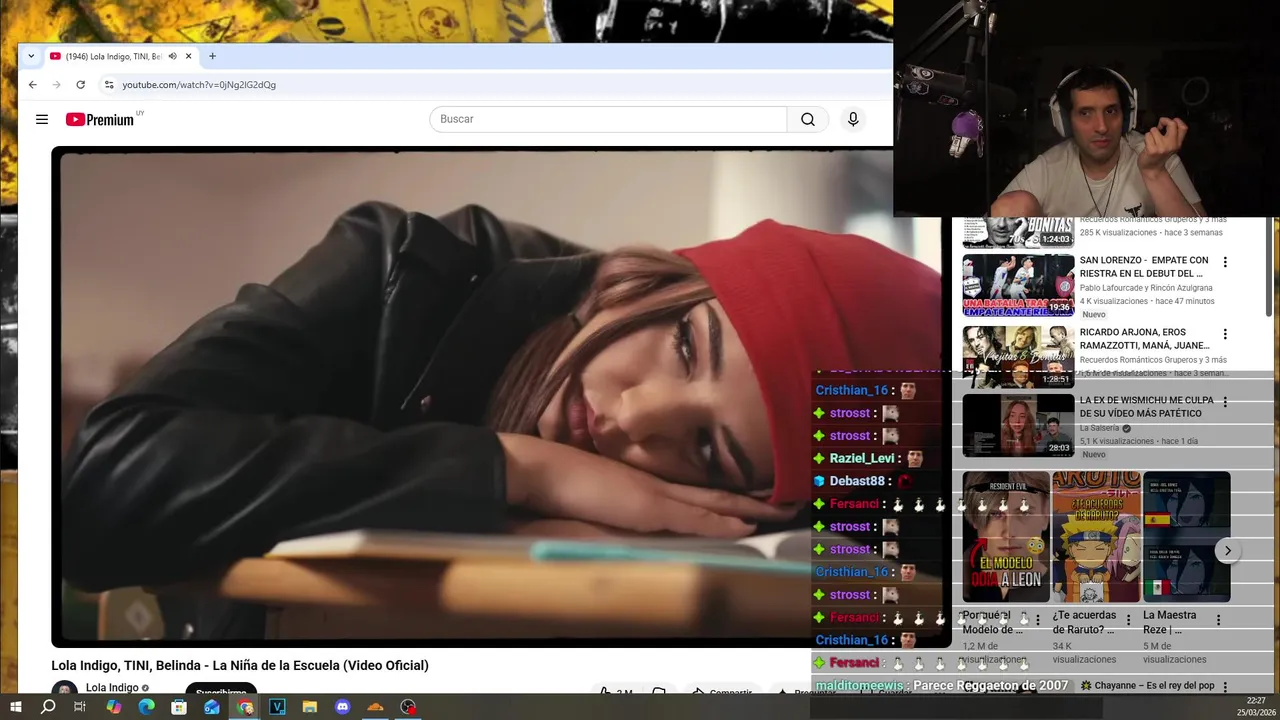Click chat username Debast88
The width and height of the screenshot is (1280, 720).
857,481
